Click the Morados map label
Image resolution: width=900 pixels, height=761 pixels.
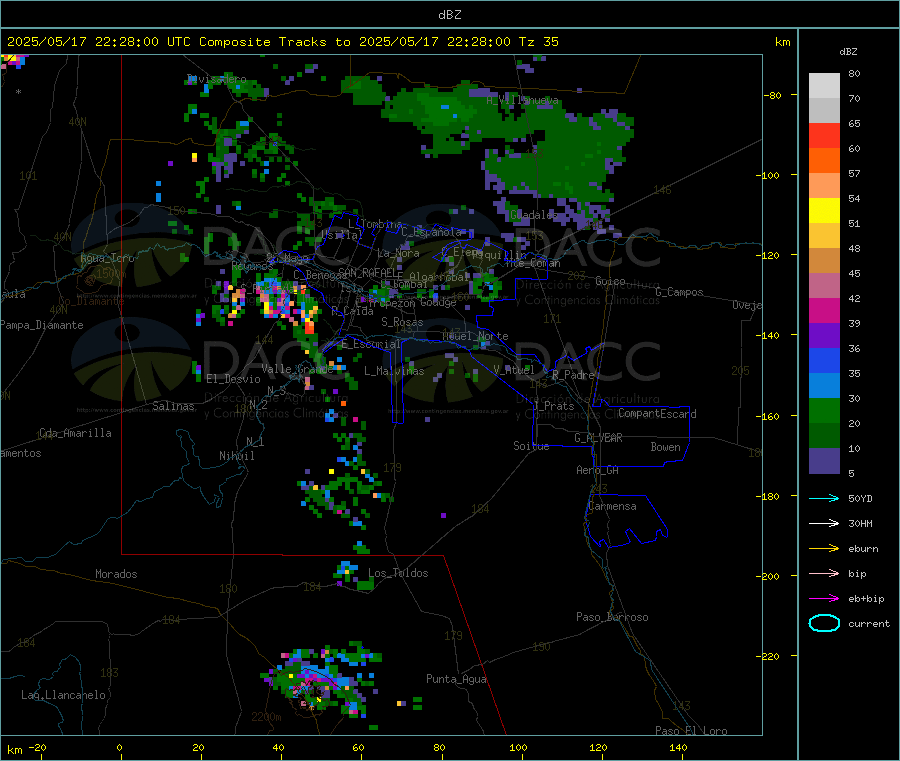116,574
